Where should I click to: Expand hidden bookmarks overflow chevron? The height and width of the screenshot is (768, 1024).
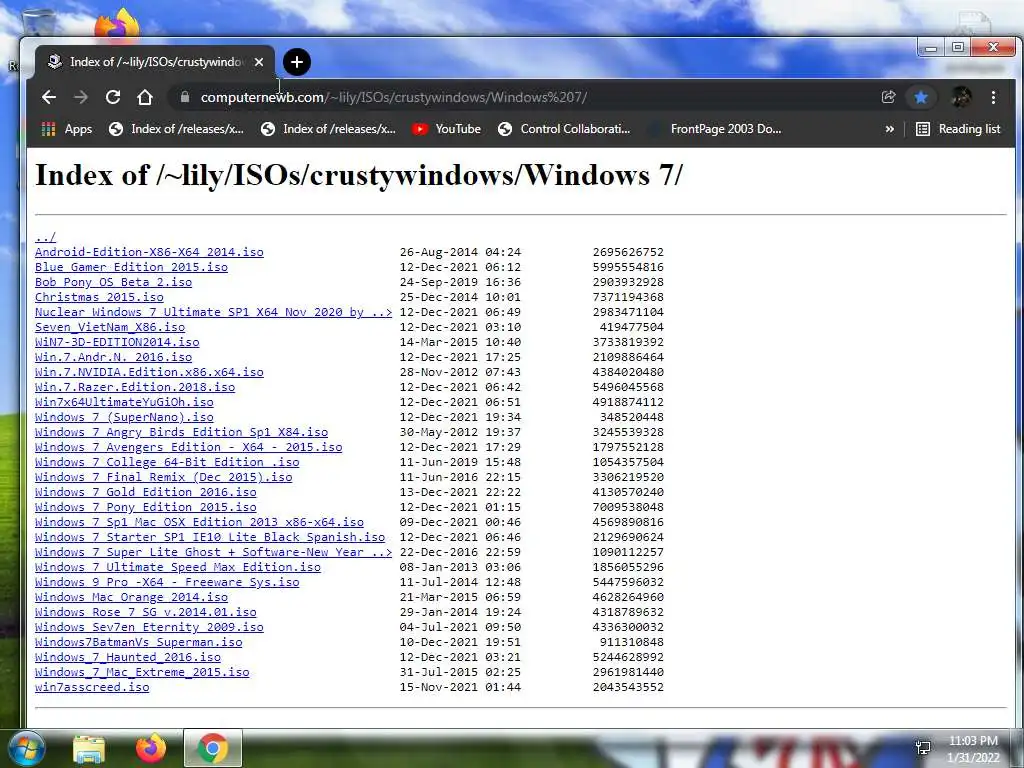(x=889, y=129)
